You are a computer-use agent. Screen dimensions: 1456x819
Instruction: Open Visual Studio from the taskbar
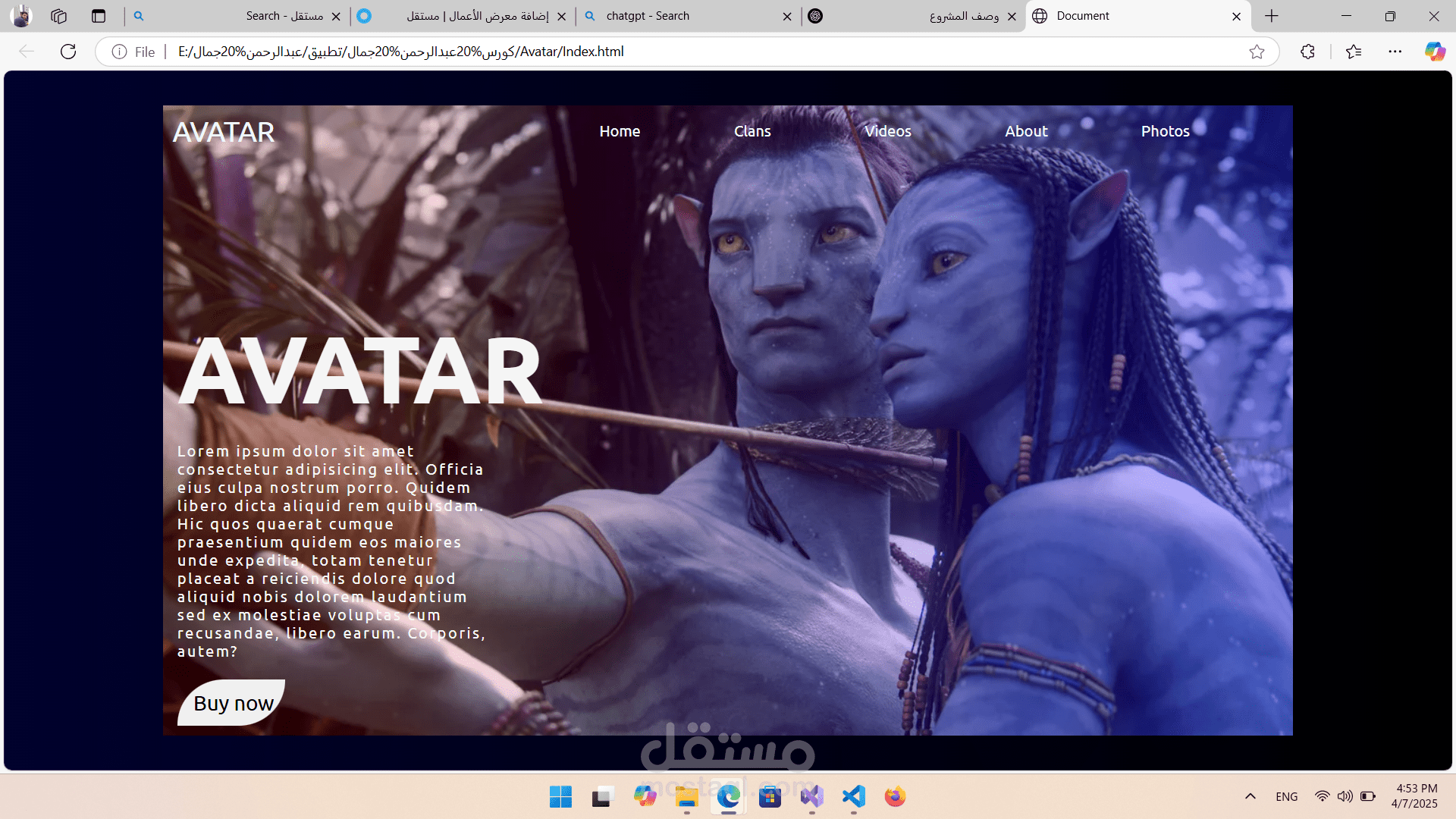pos(811,797)
